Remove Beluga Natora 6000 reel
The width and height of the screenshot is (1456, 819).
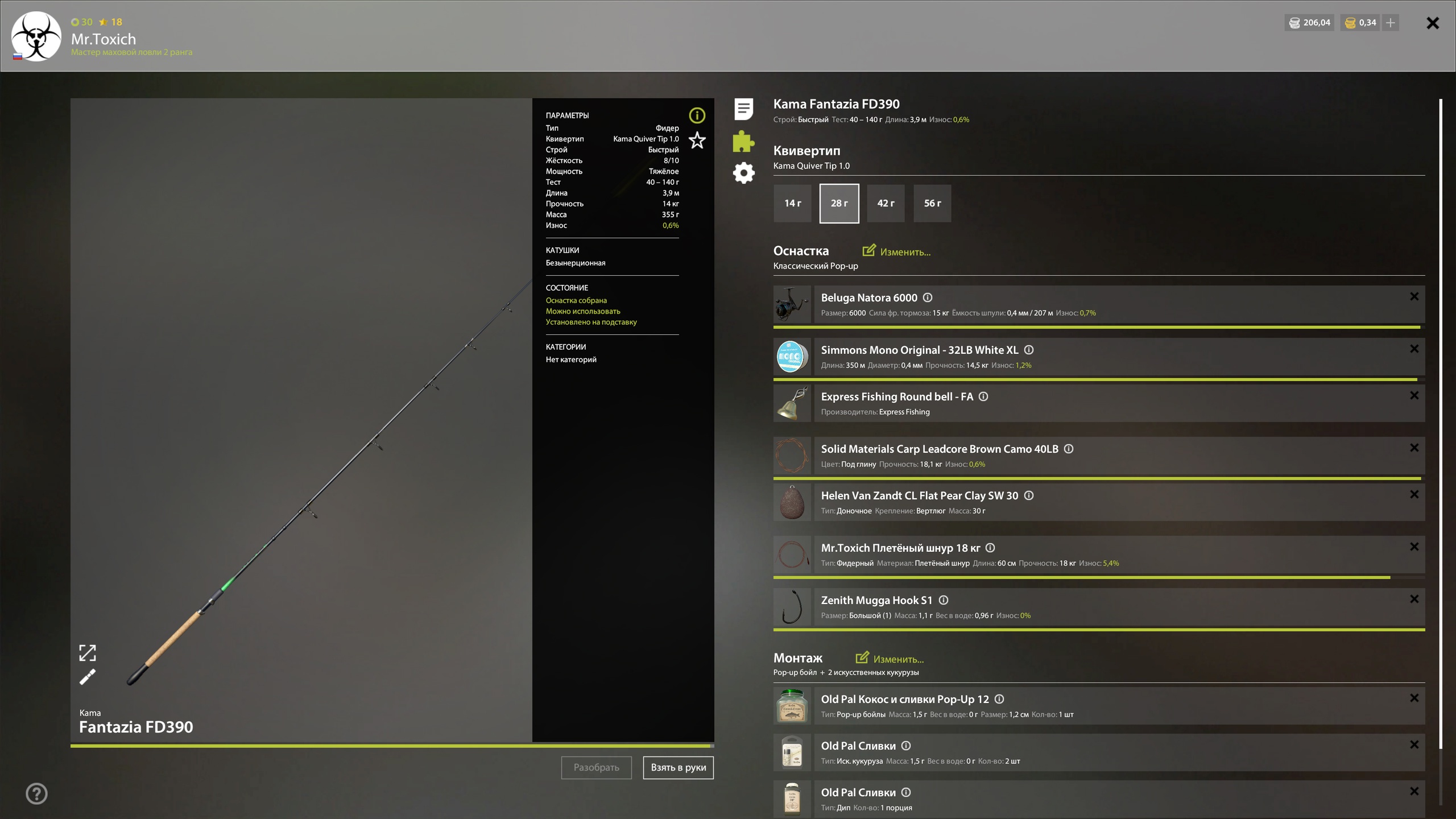click(x=1414, y=296)
